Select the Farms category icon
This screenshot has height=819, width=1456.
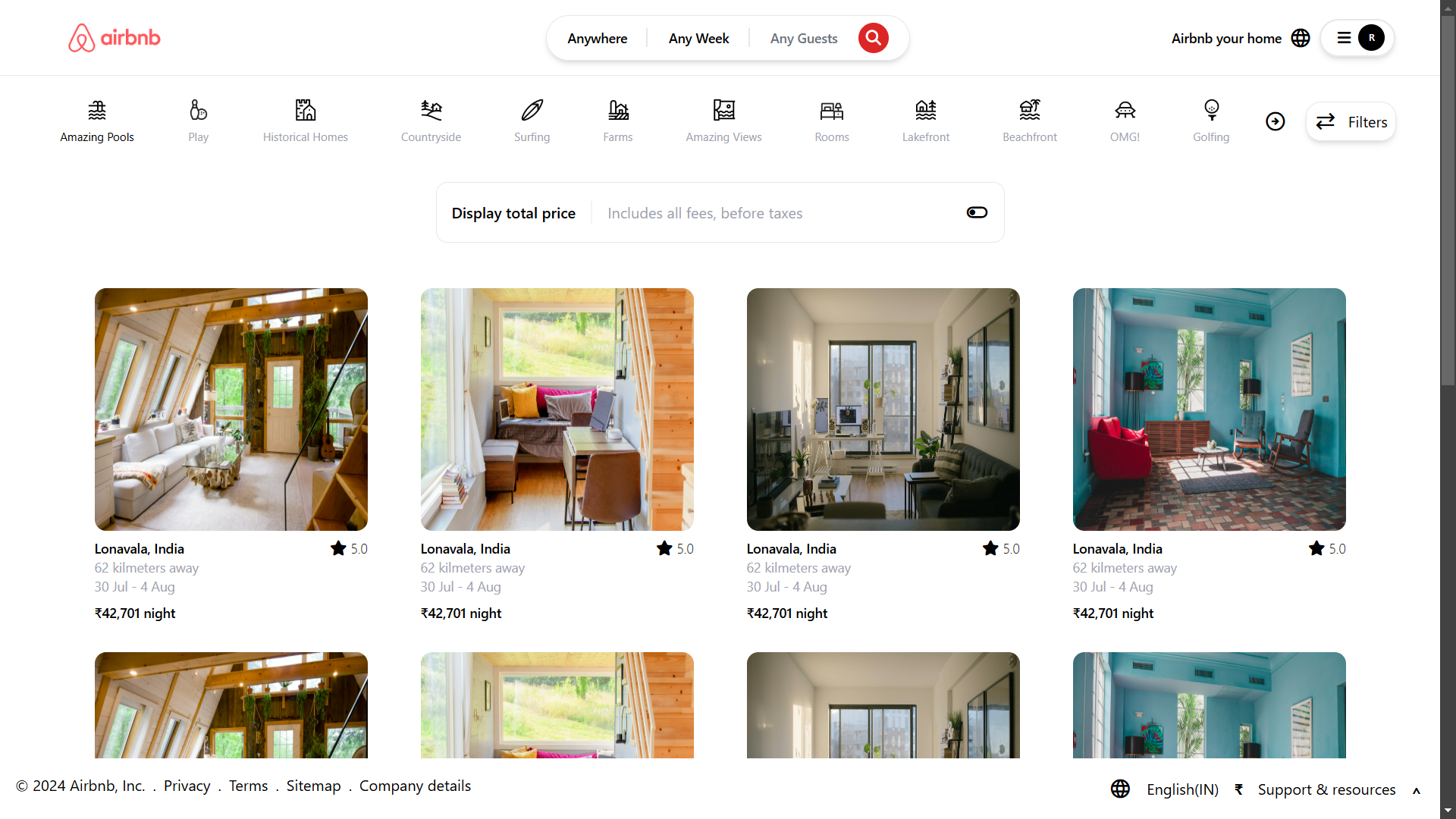[618, 111]
